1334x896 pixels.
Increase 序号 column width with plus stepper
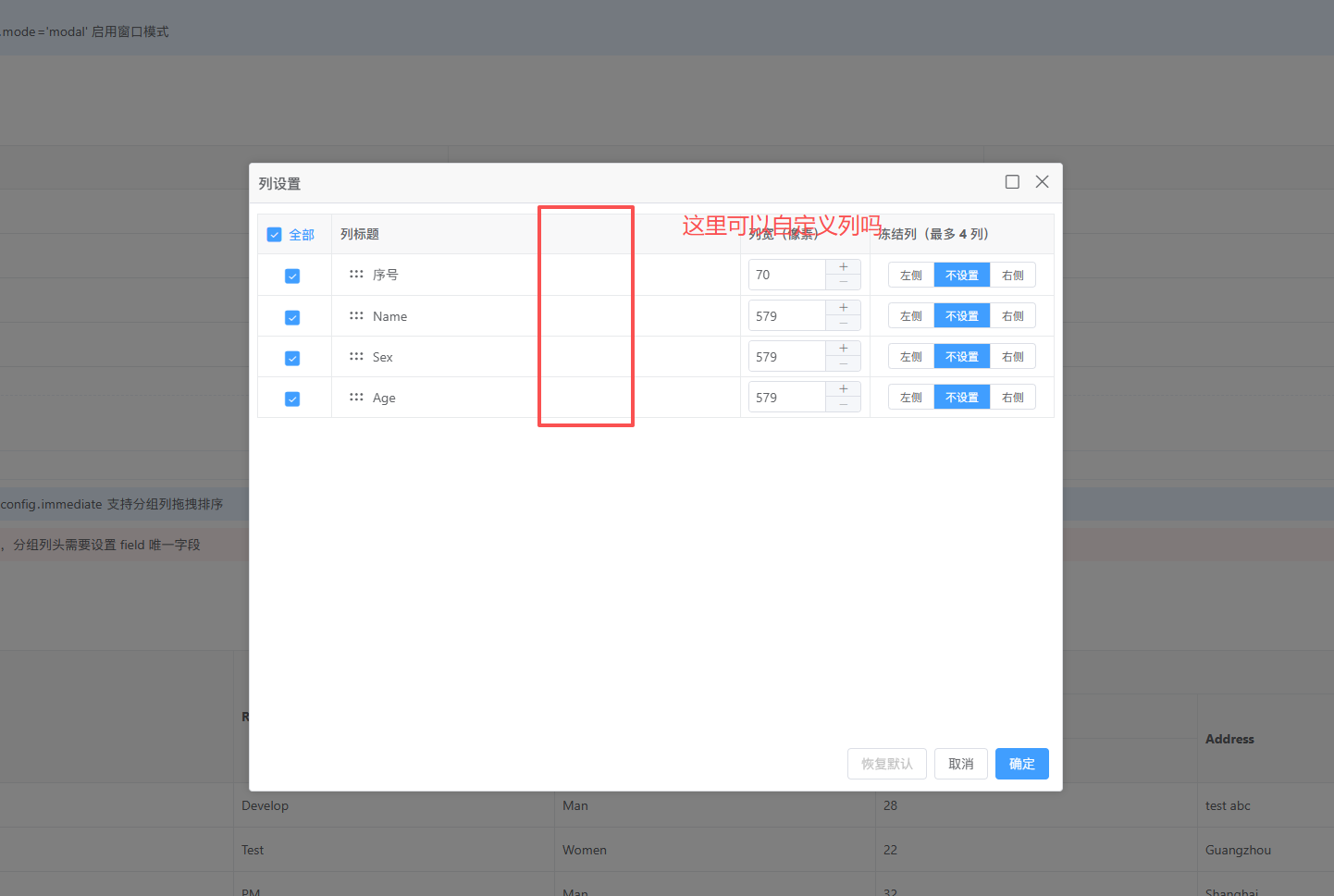(x=843, y=267)
